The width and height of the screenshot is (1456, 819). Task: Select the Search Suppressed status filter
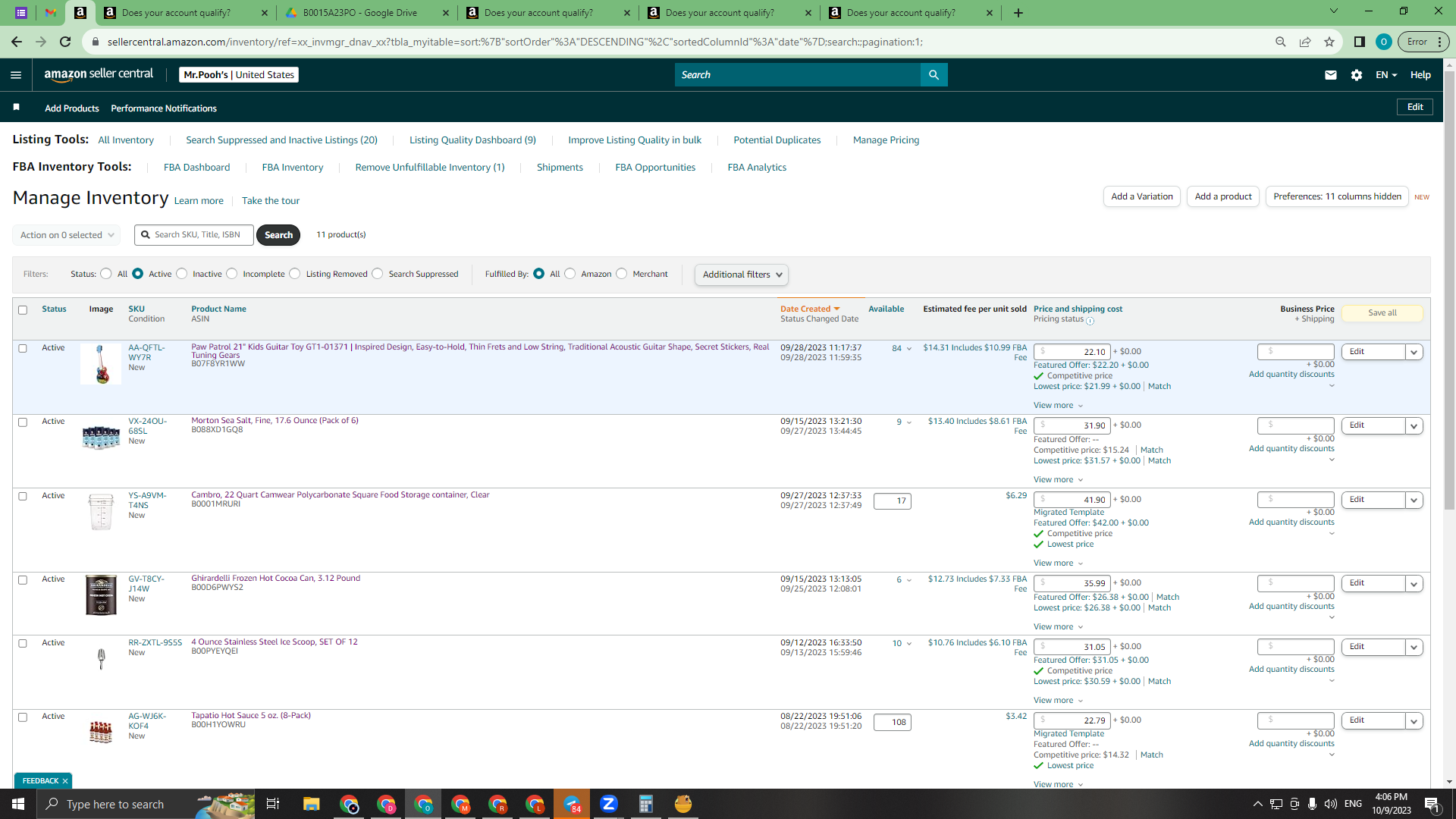[378, 274]
